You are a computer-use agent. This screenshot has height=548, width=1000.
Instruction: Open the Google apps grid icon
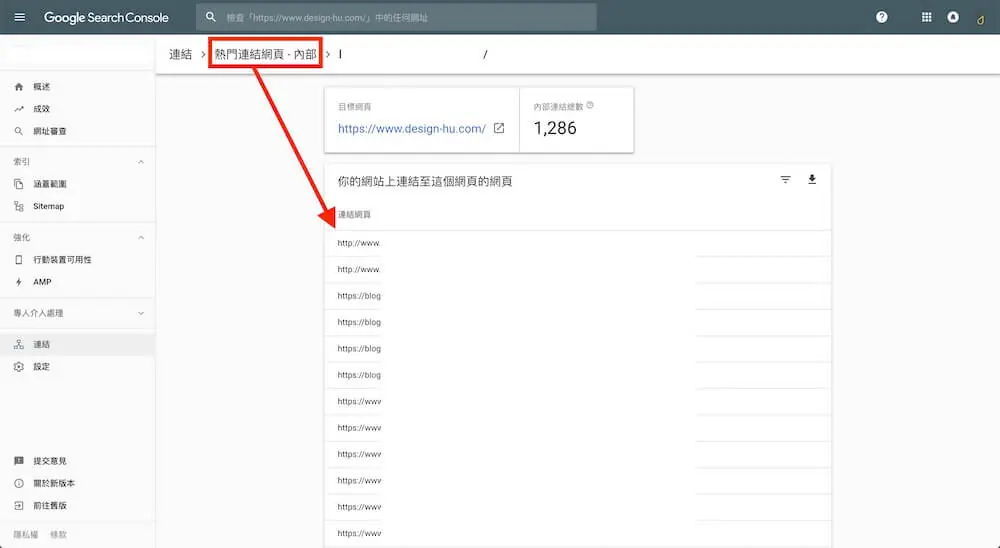(927, 17)
